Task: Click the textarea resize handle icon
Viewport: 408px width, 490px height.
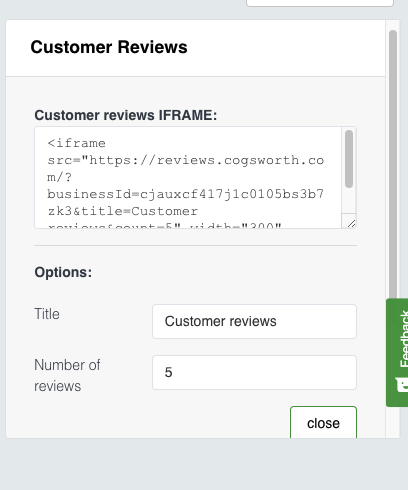Action: click(351, 224)
